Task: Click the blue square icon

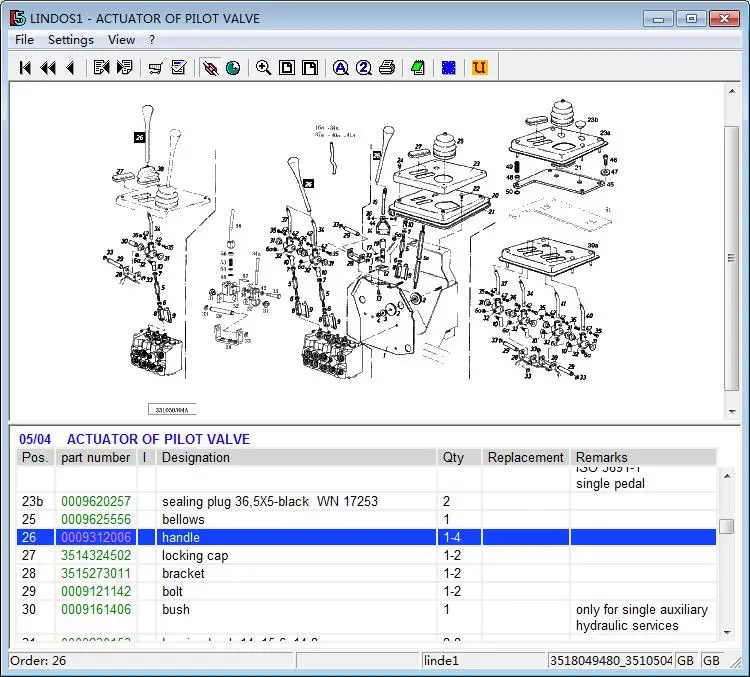Action: pyautogui.click(x=449, y=67)
